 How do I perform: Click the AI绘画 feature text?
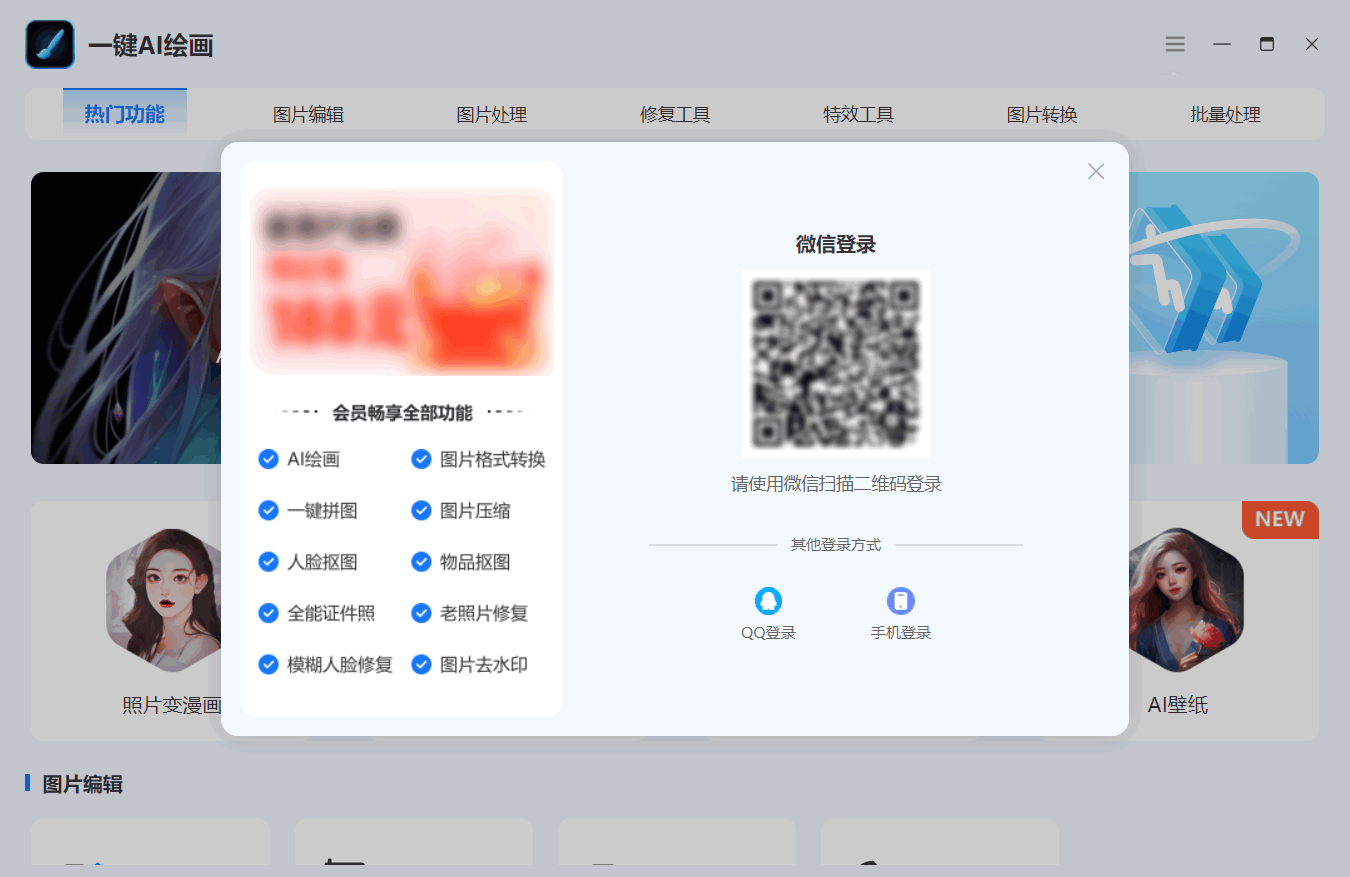[x=314, y=459]
